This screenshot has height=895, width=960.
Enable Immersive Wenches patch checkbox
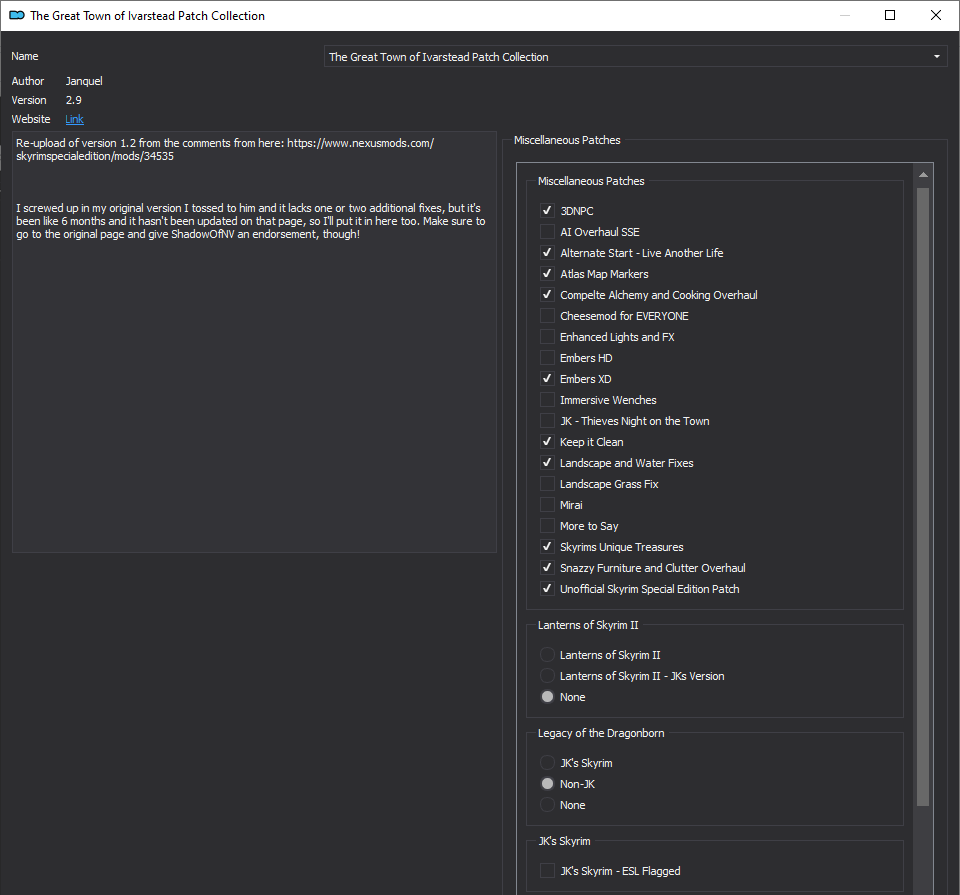click(547, 400)
